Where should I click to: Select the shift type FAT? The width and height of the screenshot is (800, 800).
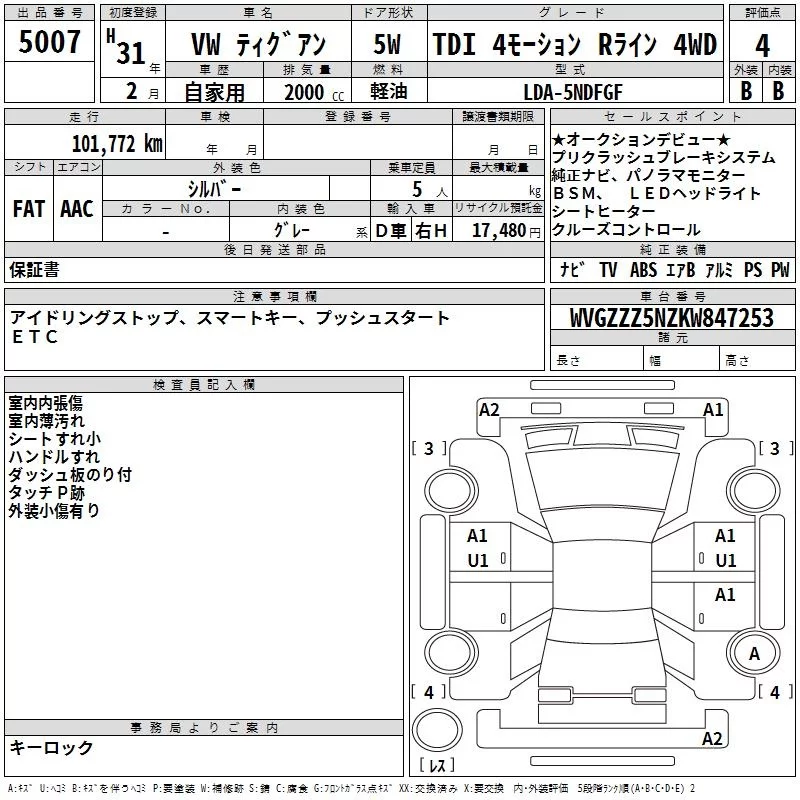29,209
